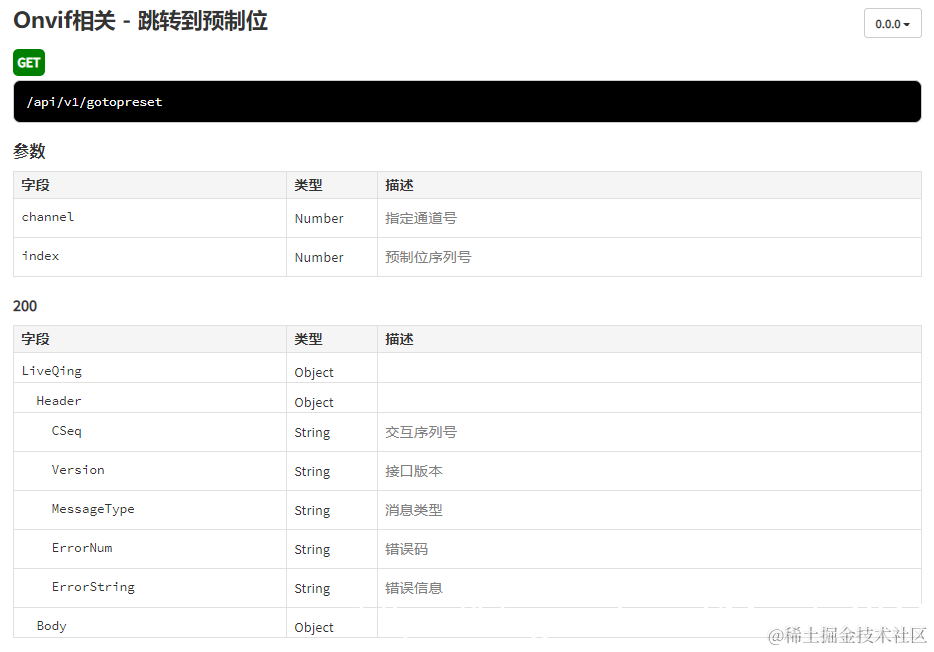Click the Object type in the Header row
This screenshot has height=652, width=934.
coord(314,403)
